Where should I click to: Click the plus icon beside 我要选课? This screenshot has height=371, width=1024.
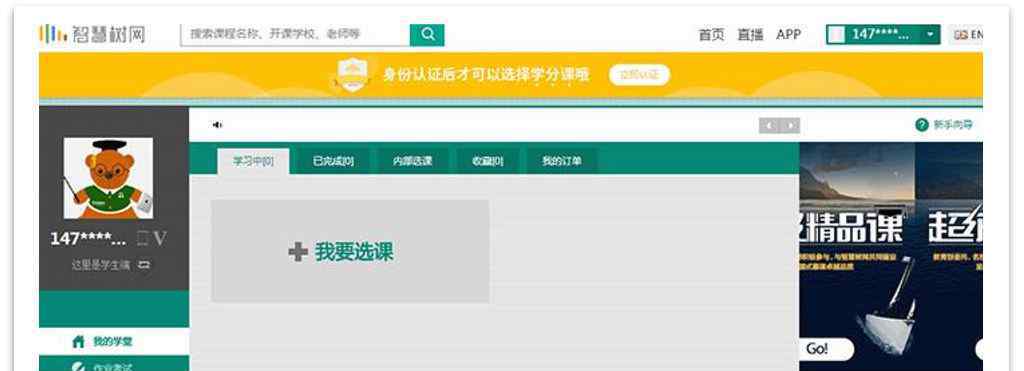[298, 251]
